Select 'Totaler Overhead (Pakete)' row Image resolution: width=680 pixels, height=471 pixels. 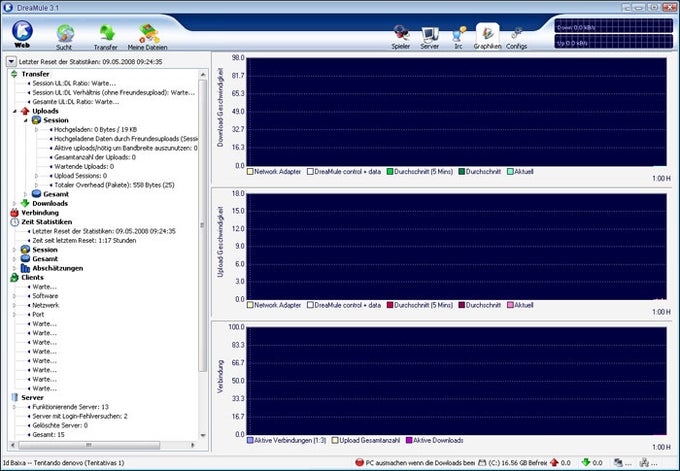114,185
